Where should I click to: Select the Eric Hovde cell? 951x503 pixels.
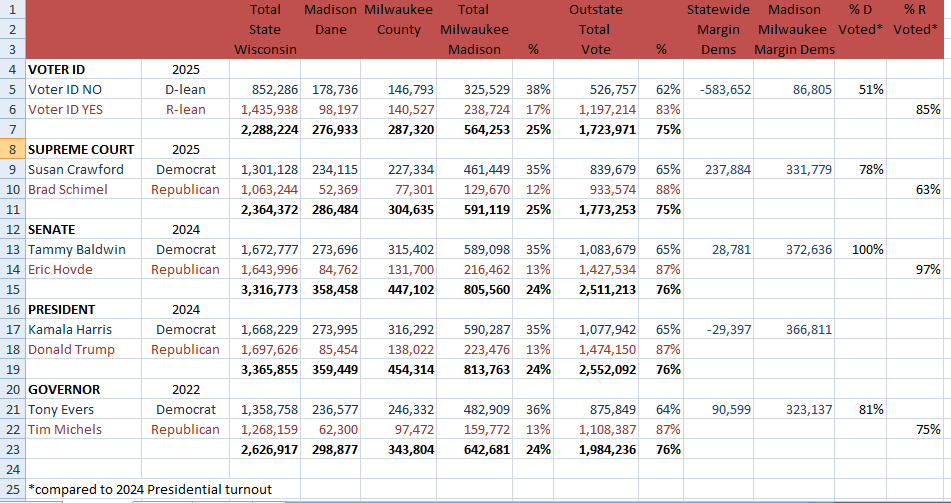pyautogui.click(x=84, y=269)
